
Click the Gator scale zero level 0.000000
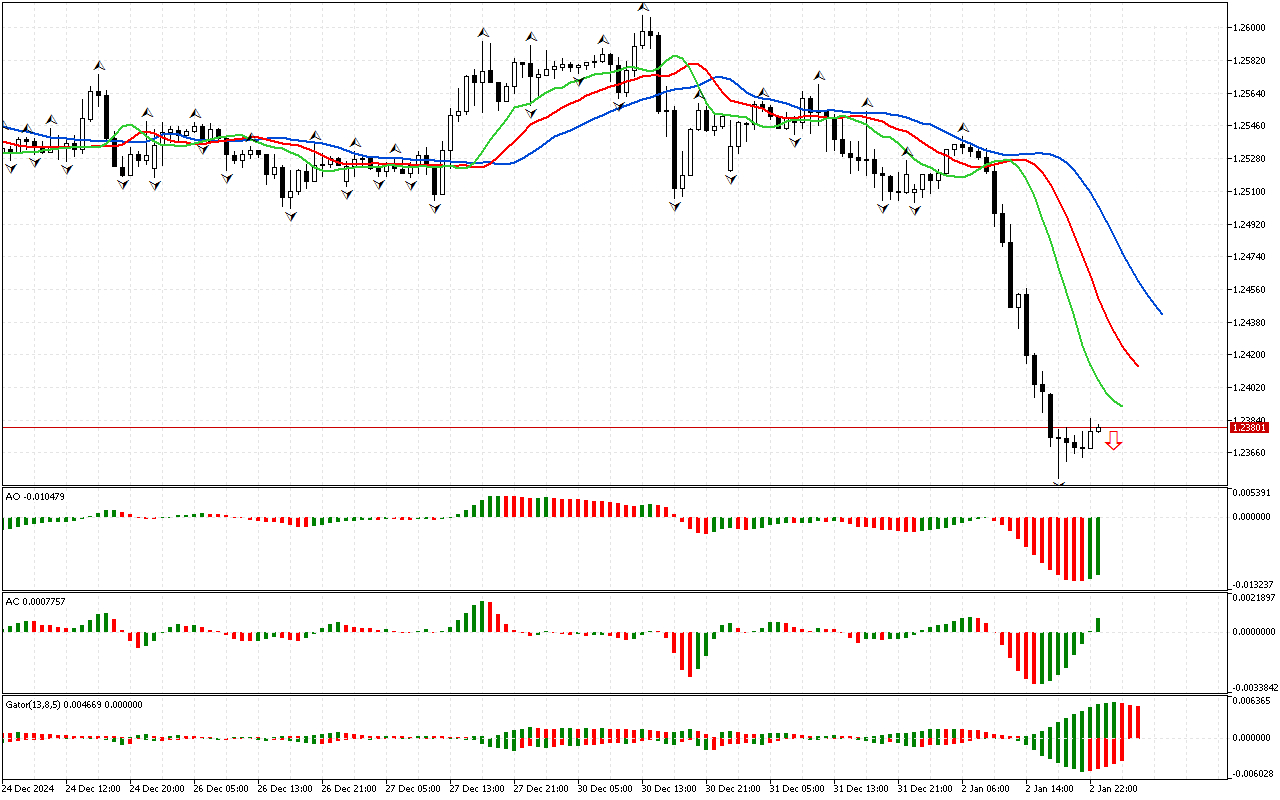1252,738
